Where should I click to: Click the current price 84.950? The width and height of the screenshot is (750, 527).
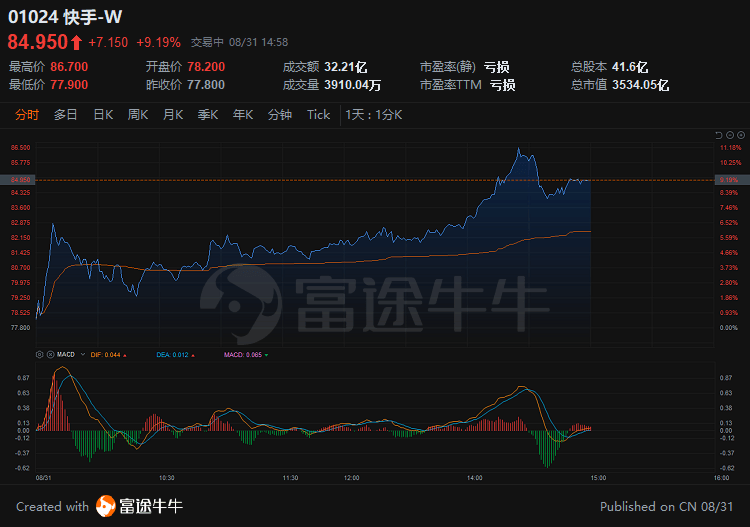tap(38, 42)
